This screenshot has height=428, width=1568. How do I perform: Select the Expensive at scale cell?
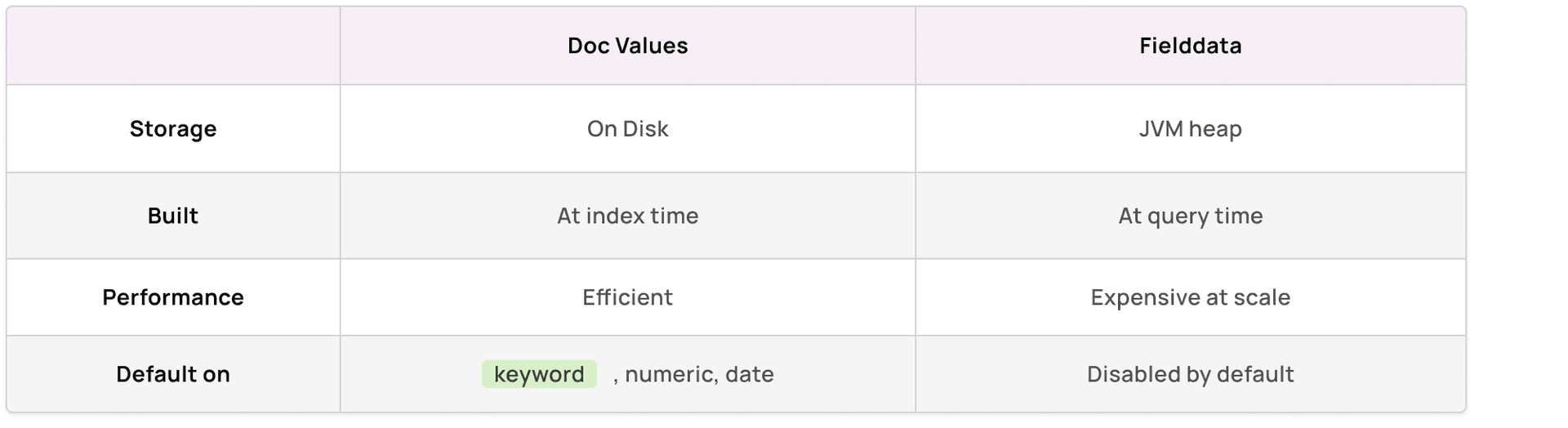click(1190, 297)
